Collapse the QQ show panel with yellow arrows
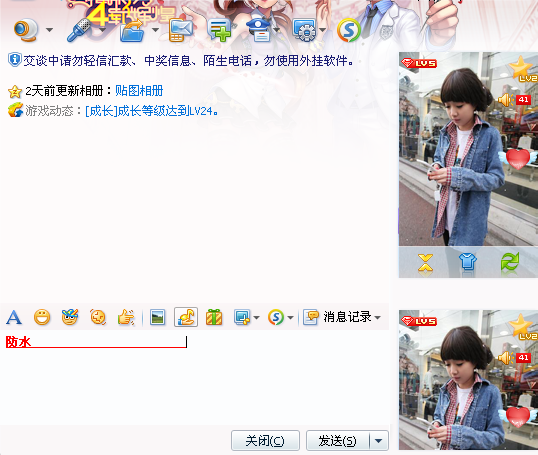 (x=425, y=264)
